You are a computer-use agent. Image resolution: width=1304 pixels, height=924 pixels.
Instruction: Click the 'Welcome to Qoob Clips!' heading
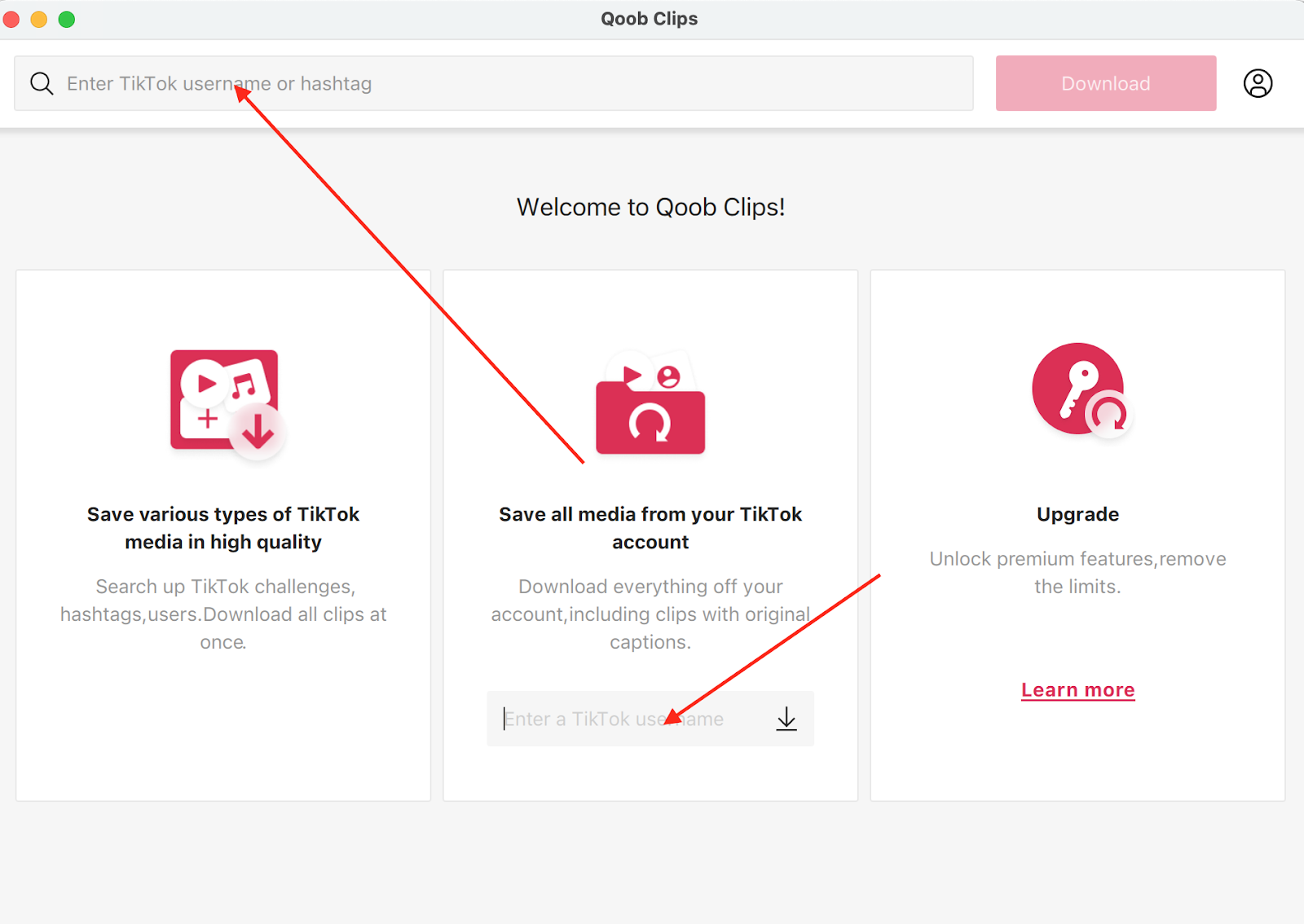tap(650, 207)
